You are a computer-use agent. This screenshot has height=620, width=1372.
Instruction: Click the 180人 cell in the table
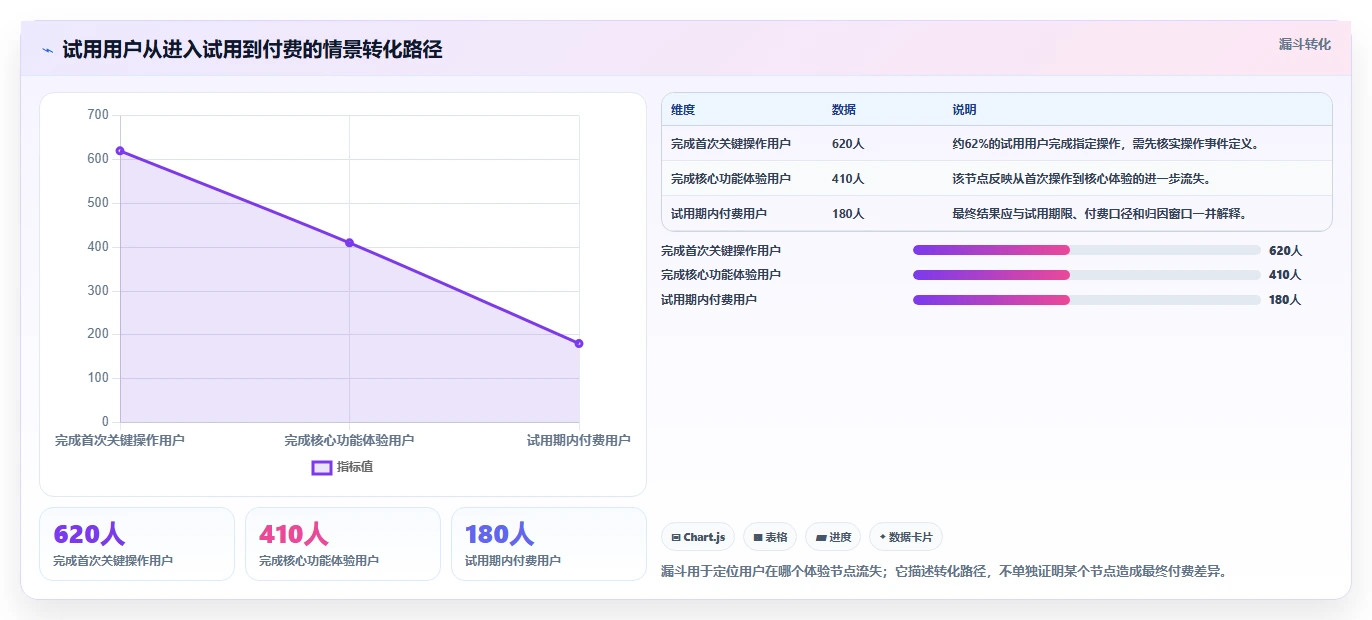pyautogui.click(x=848, y=214)
